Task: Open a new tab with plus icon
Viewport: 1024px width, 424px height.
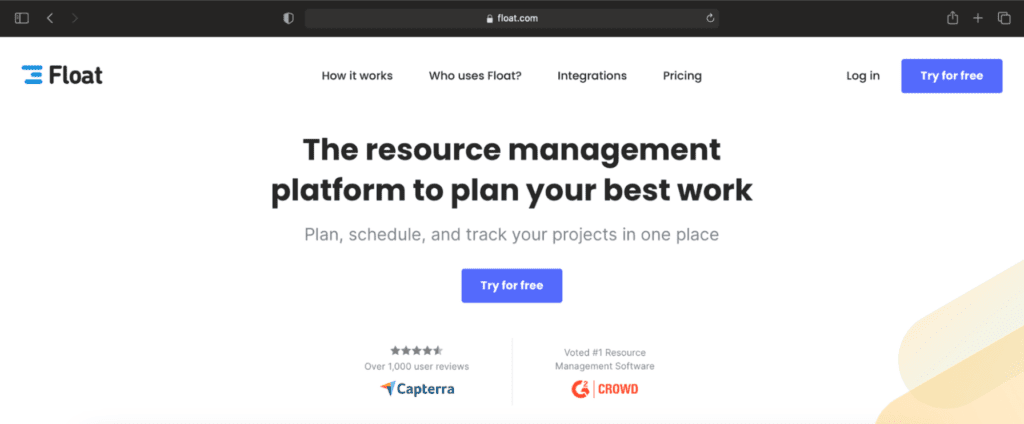Action: [978, 18]
